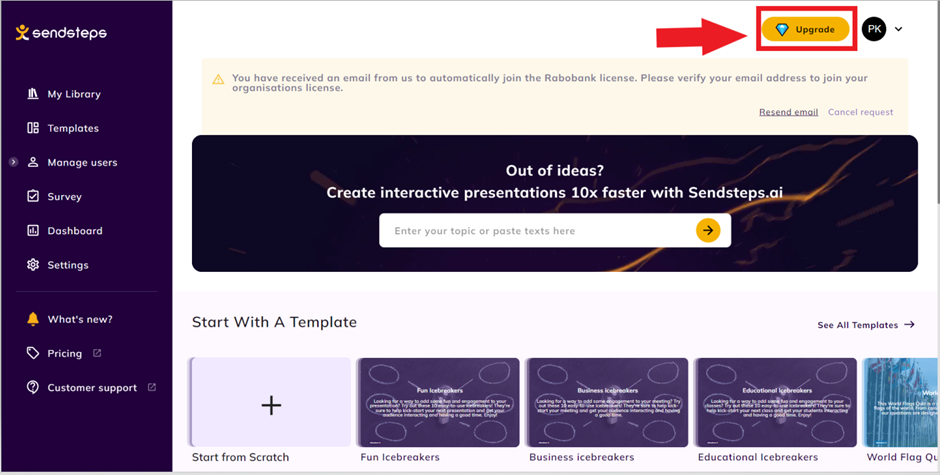Open the account dropdown arrow beside PK
Screen dimensions: 940x475
898,29
